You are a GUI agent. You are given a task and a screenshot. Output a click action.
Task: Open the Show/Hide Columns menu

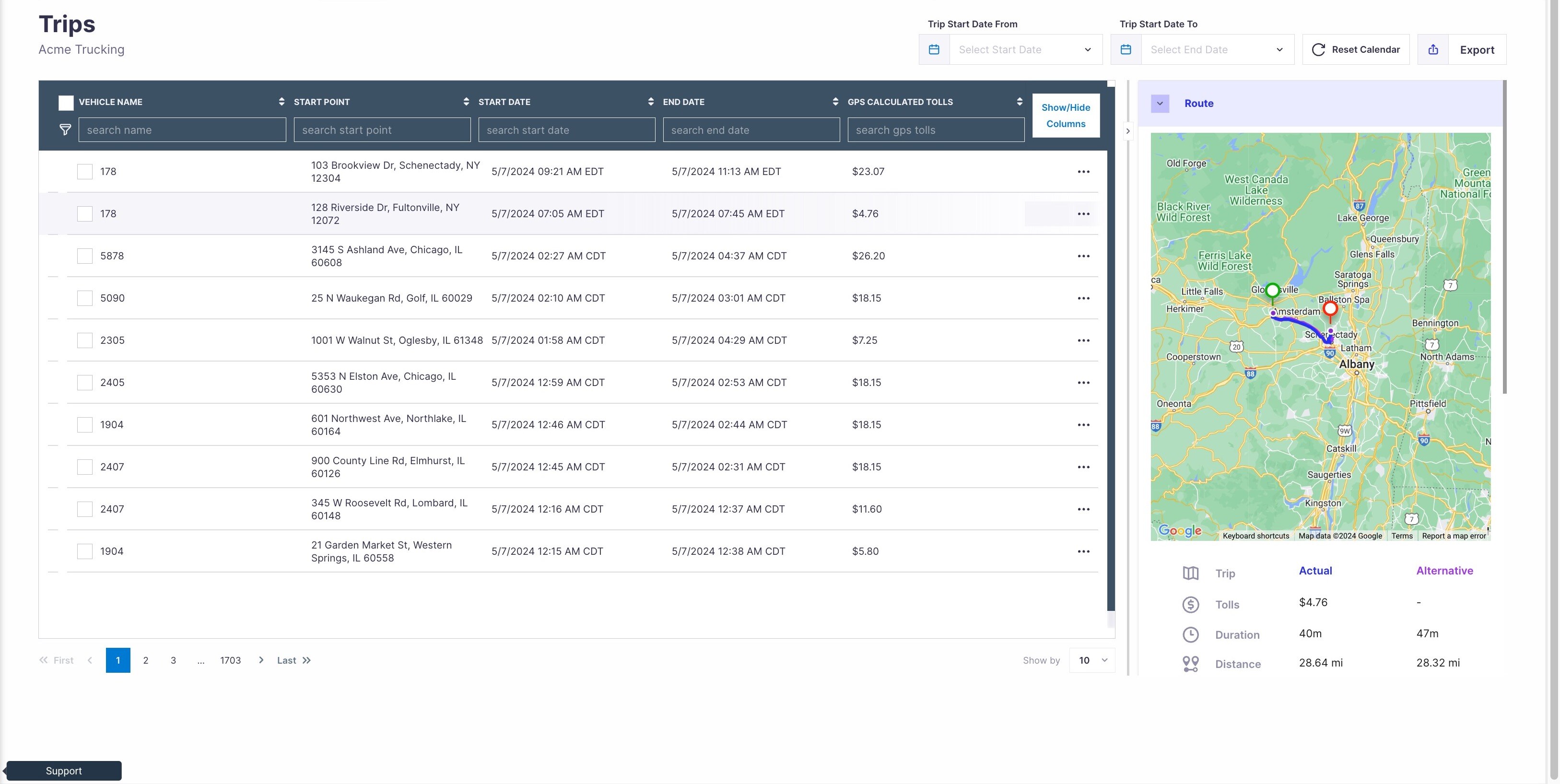coord(1066,115)
